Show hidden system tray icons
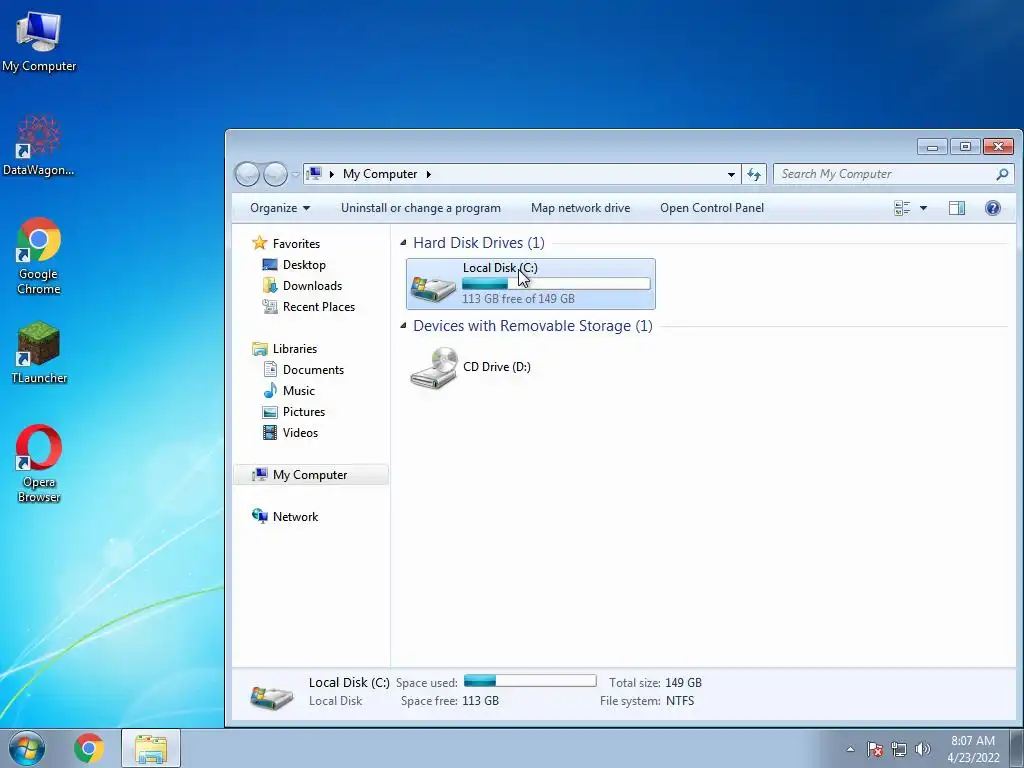Screen dimensions: 1024x768 (x=850, y=749)
